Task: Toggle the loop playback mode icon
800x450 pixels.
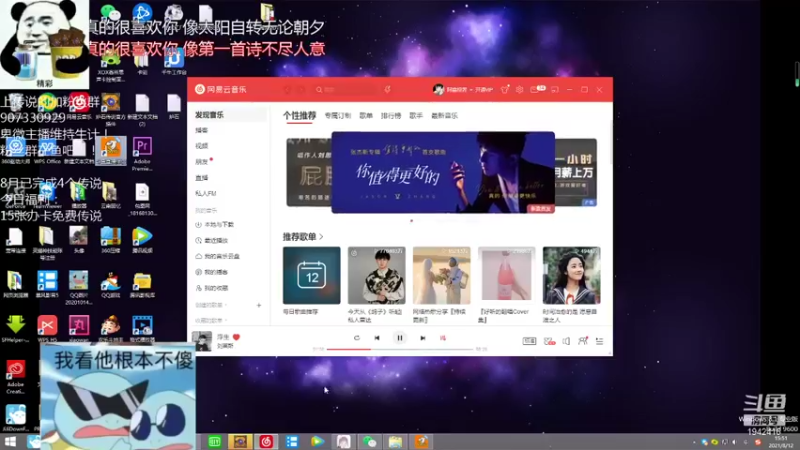Action: tap(357, 338)
